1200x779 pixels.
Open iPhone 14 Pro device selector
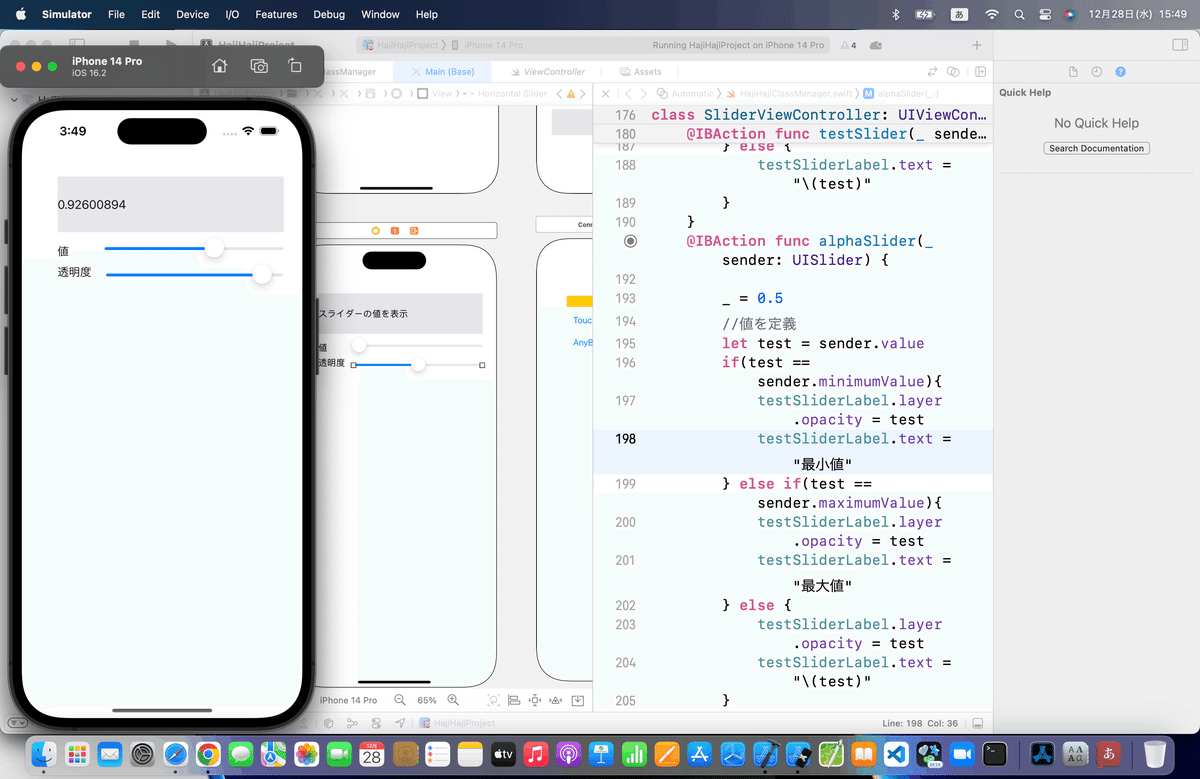[x=348, y=700]
